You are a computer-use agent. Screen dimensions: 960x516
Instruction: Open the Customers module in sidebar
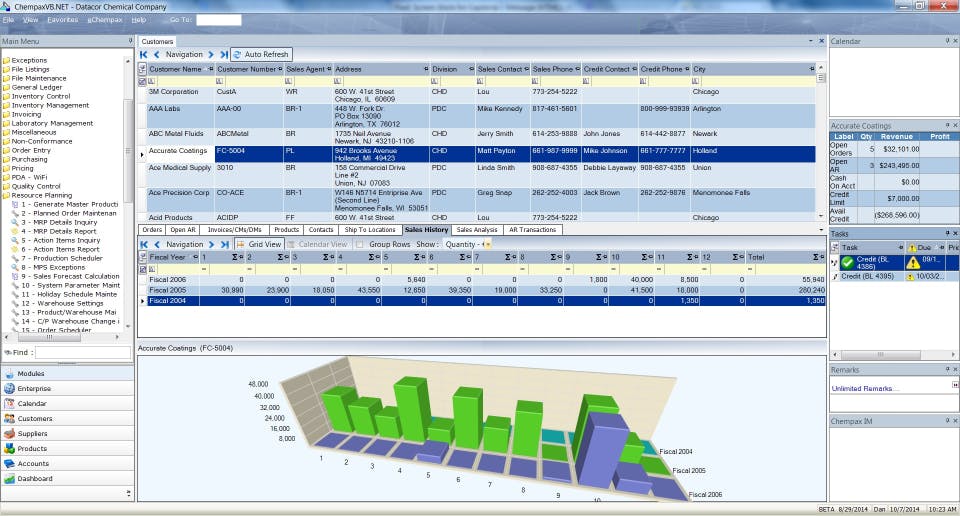pyautogui.click(x=67, y=419)
